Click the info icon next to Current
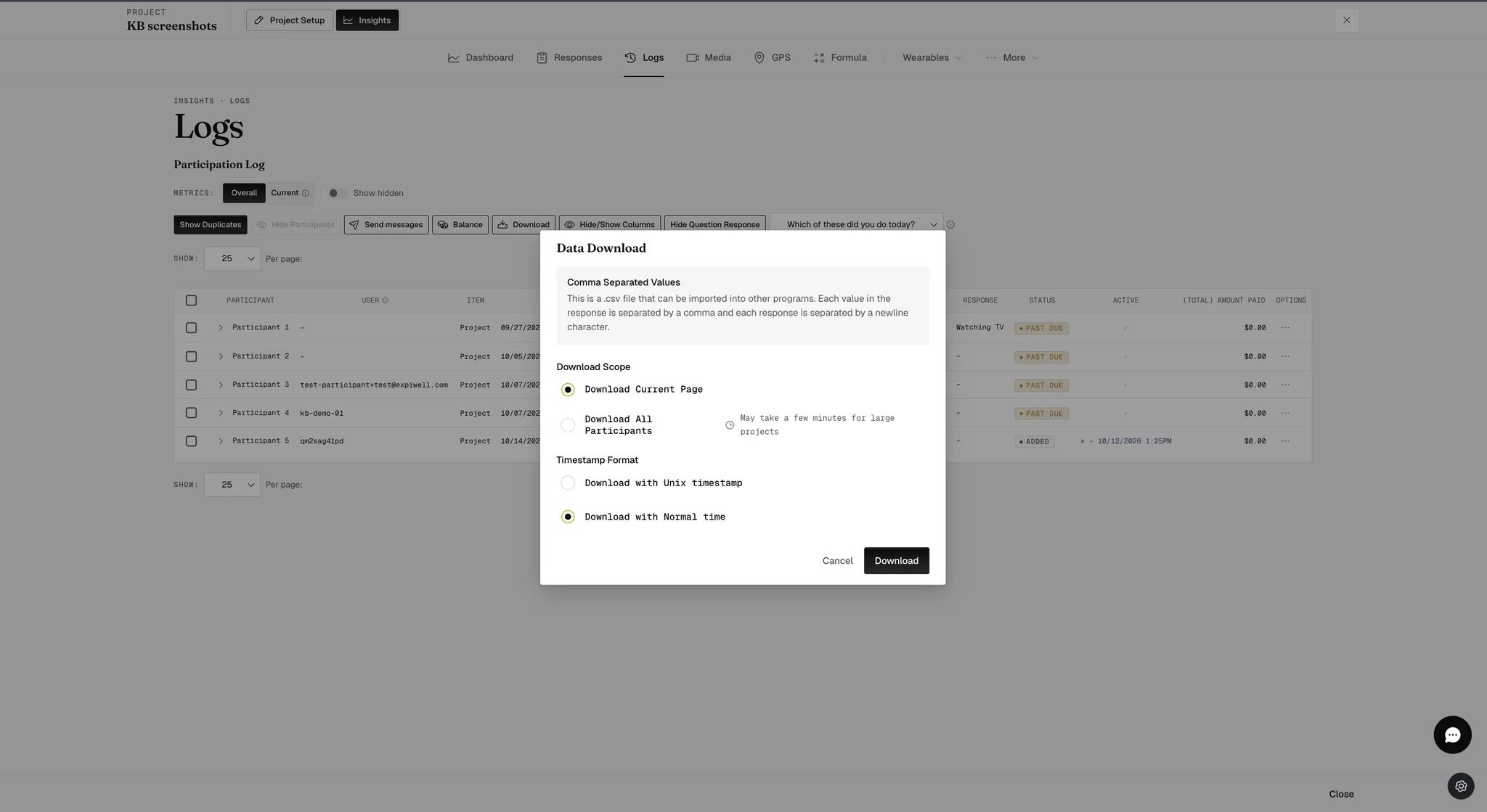 (306, 193)
